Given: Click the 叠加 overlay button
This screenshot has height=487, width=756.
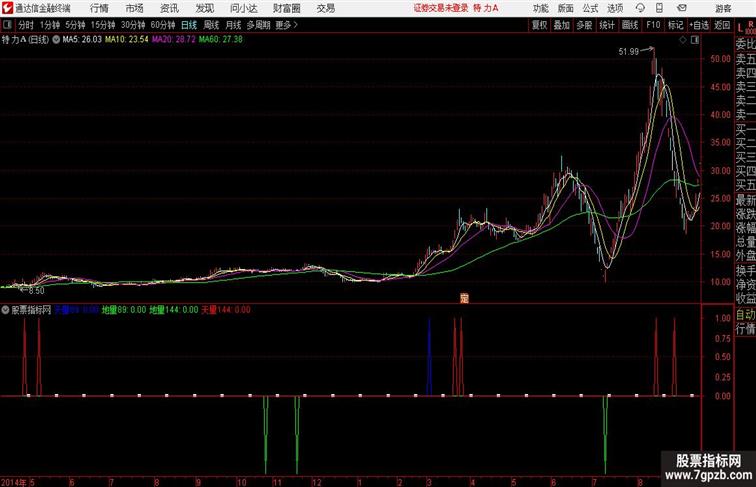Looking at the screenshot, I should [x=562, y=25].
